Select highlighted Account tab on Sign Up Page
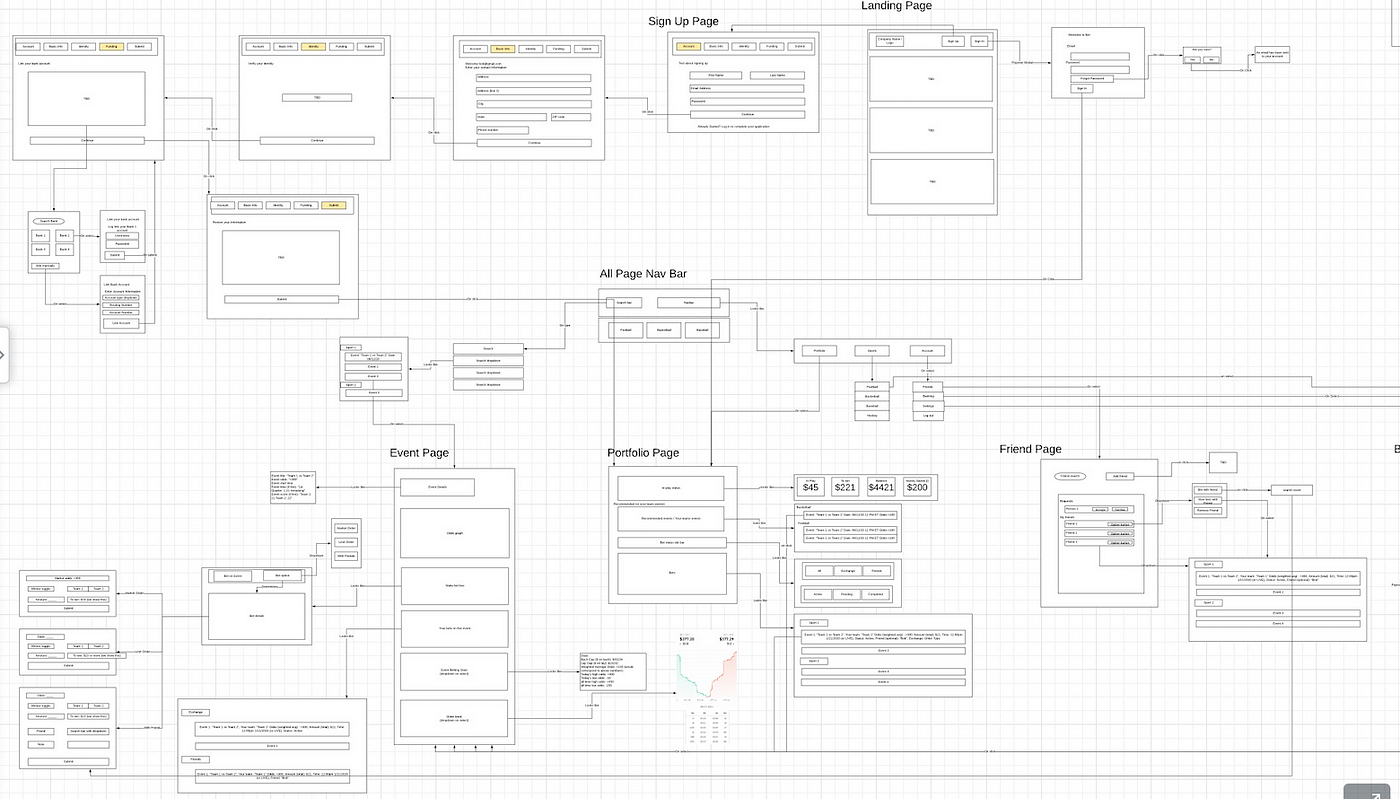The image size is (1400, 799). pos(689,46)
